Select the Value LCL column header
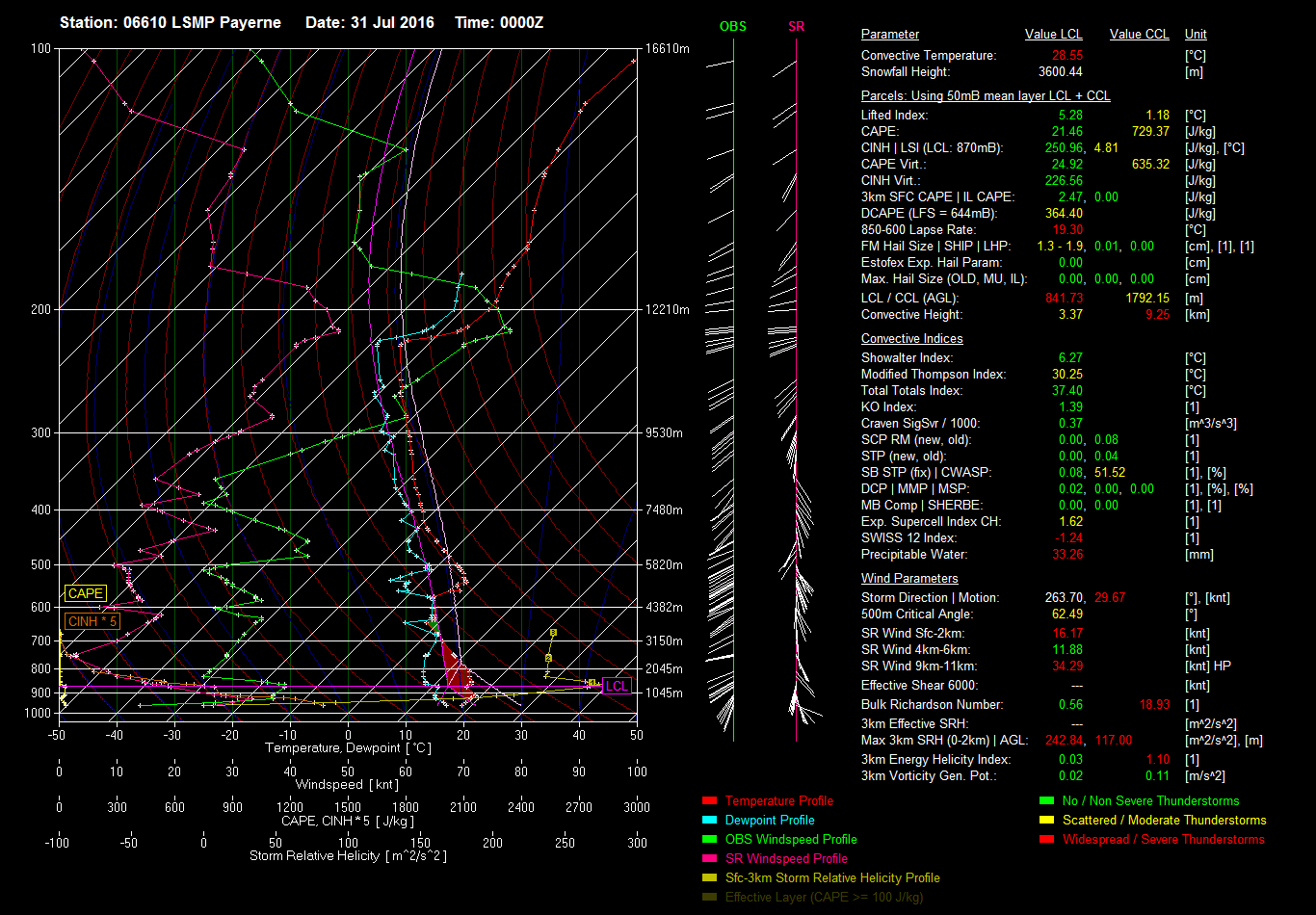1316x915 pixels. (x=1054, y=35)
